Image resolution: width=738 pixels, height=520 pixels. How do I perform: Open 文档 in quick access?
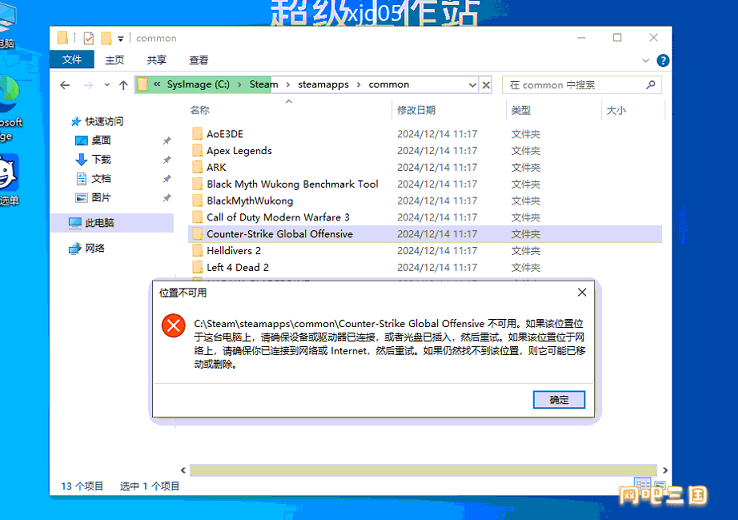(x=93, y=178)
